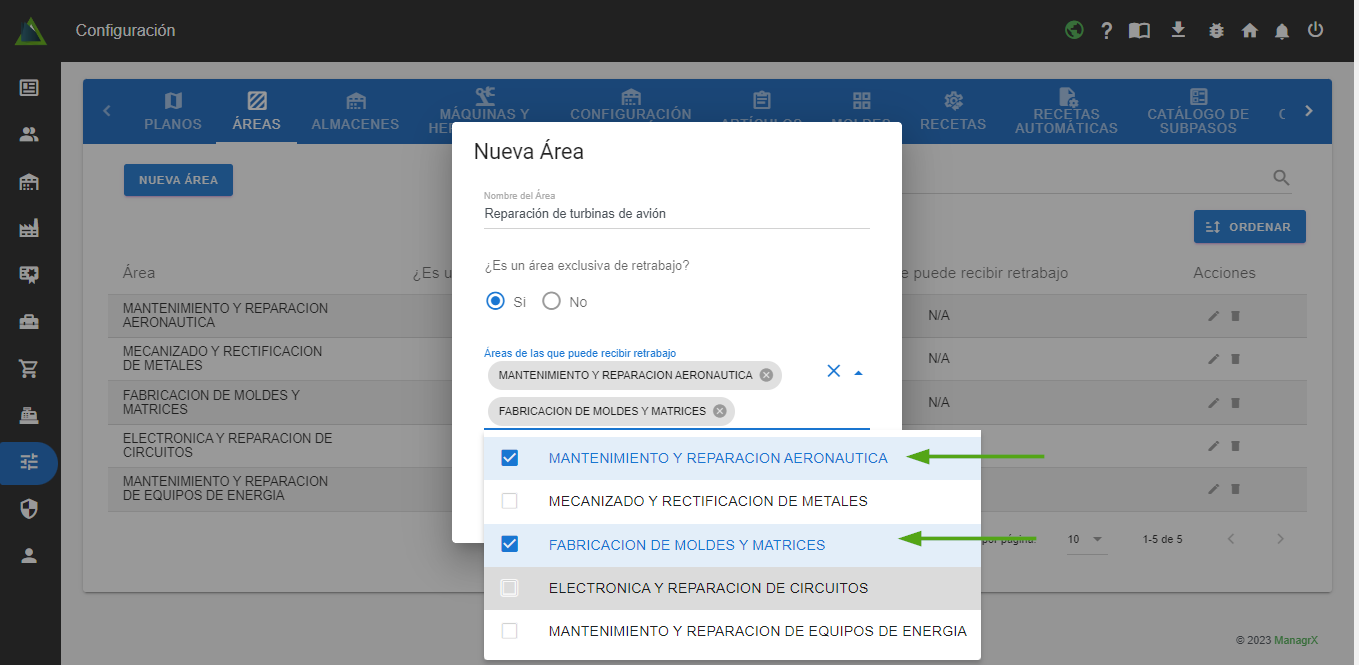Viewport: 1359px width, 665px height.
Task: Open the notifications bell icon
Action: click(x=1282, y=31)
